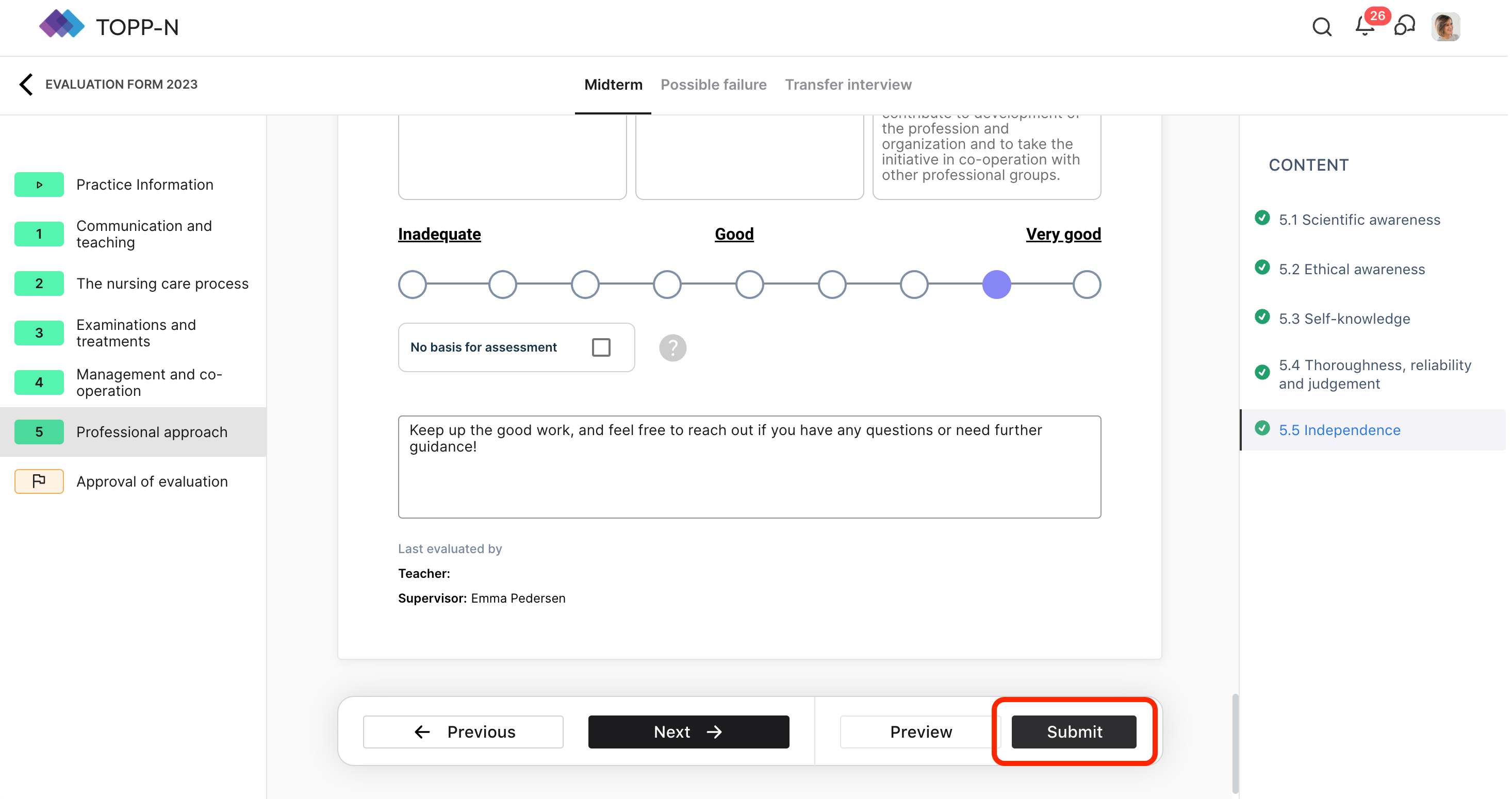Viewport: 1512px width, 799px height.
Task: Select the last Very good rating circle
Action: coord(1087,285)
